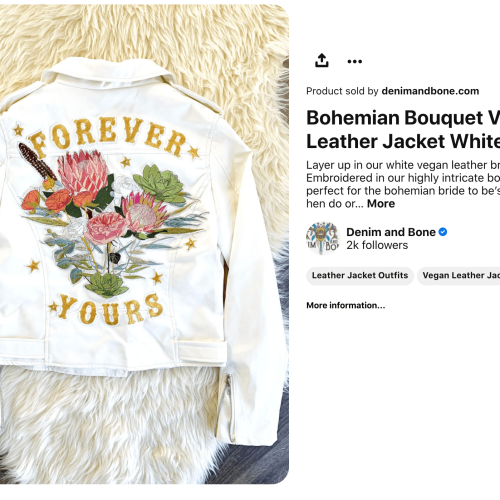500x500 pixels.
Task: Open the Denim and Bone profile name
Action: [x=391, y=232]
